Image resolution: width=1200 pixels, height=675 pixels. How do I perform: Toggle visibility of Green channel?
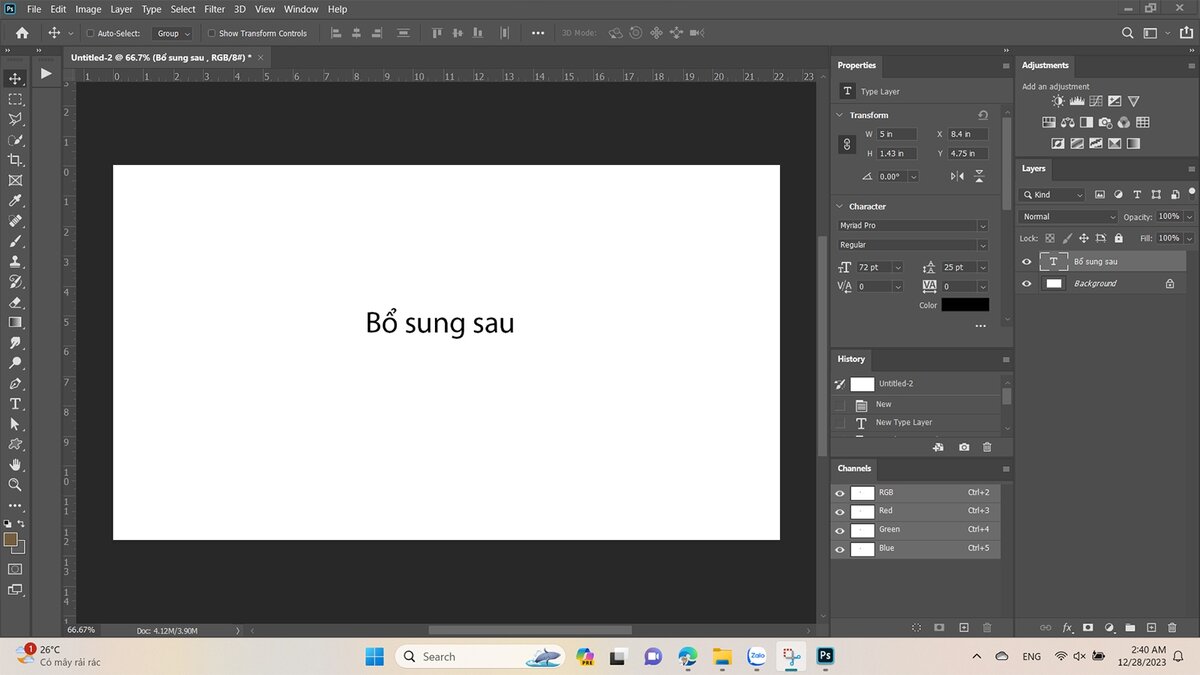pos(840,530)
